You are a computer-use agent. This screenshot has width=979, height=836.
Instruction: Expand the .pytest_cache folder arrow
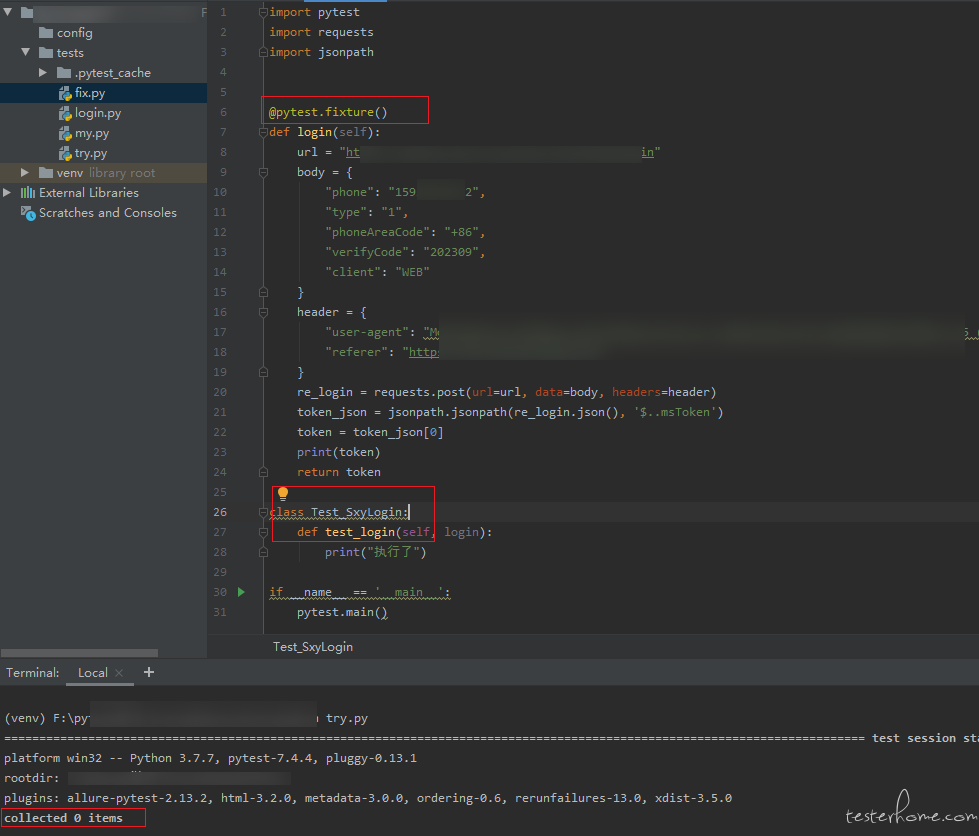[x=42, y=72]
